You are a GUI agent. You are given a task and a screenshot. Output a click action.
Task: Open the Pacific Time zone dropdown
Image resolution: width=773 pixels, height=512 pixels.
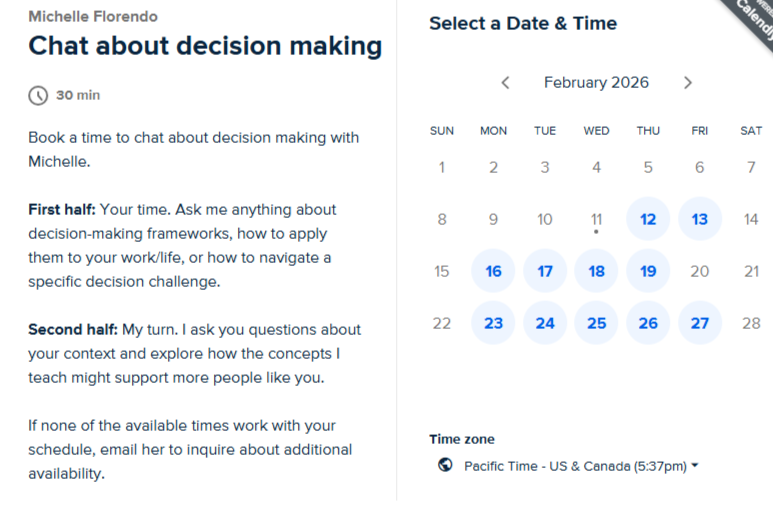(x=581, y=466)
